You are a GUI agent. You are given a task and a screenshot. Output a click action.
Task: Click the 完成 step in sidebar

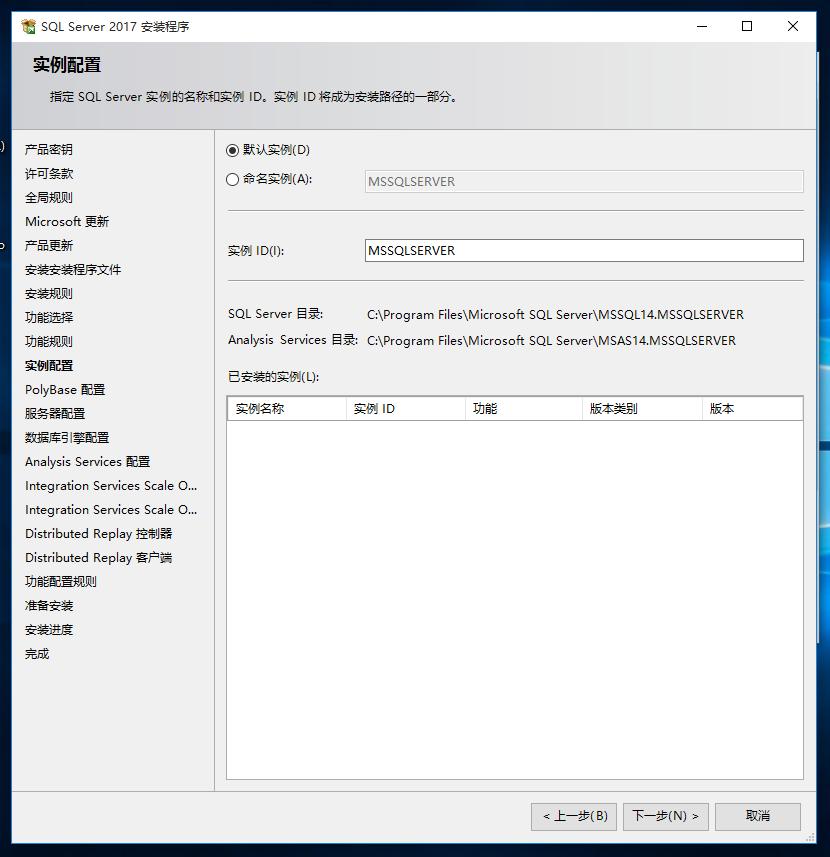click(x=37, y=654)
